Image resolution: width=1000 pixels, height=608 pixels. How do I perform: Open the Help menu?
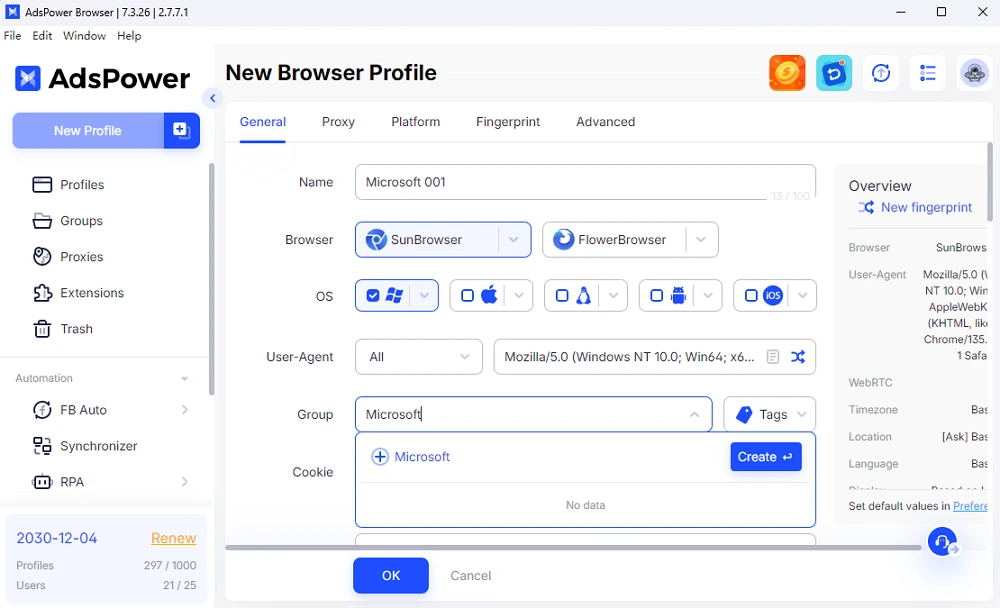[x=129, y=36]
